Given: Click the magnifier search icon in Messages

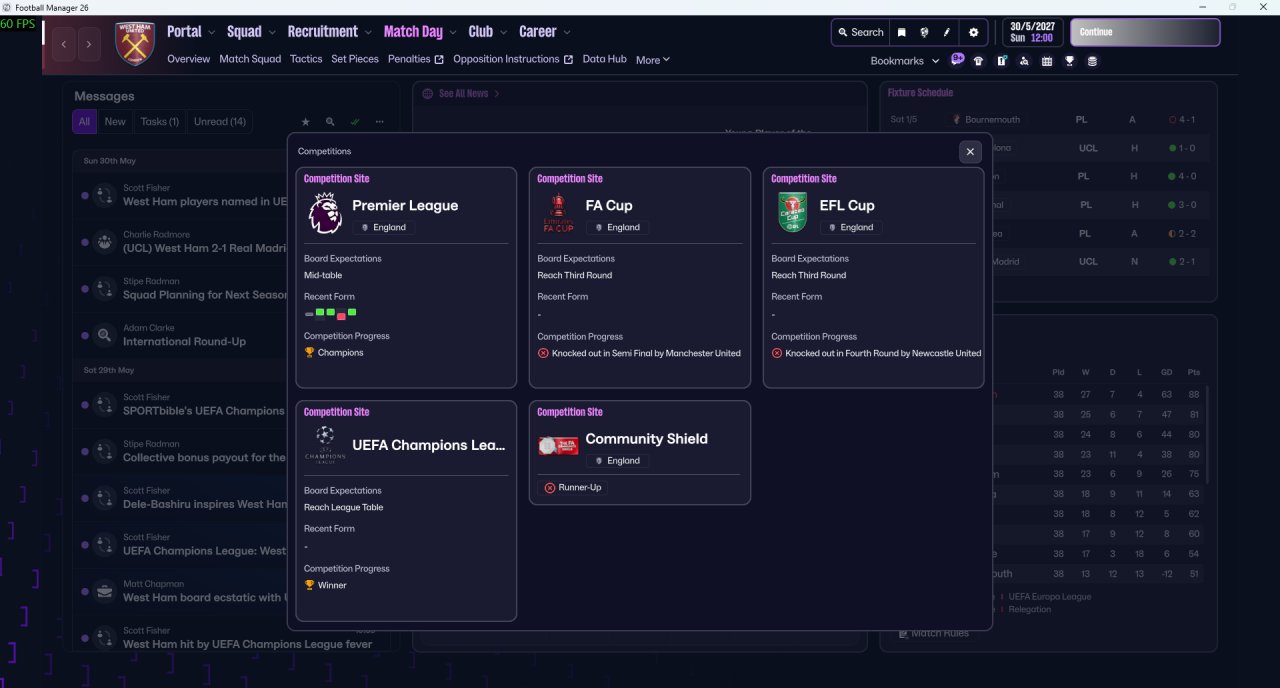Looking at the screenshot, I should click(330, 122).
